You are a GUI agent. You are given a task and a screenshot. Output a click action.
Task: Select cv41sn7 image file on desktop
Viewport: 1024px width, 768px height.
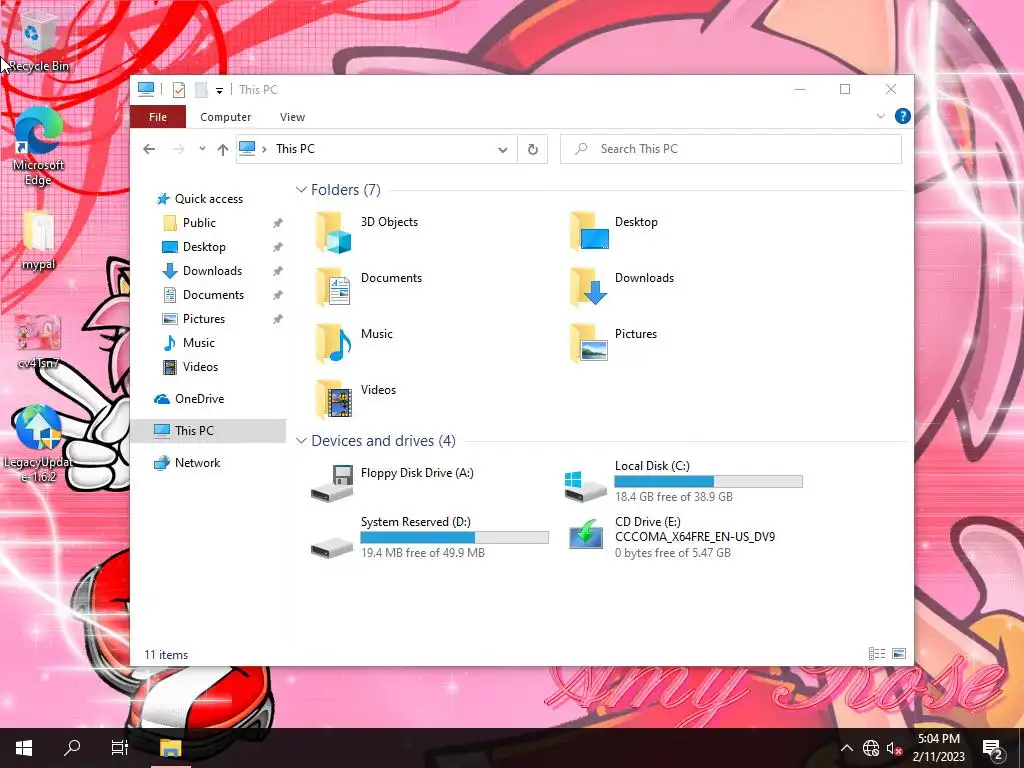38,342
